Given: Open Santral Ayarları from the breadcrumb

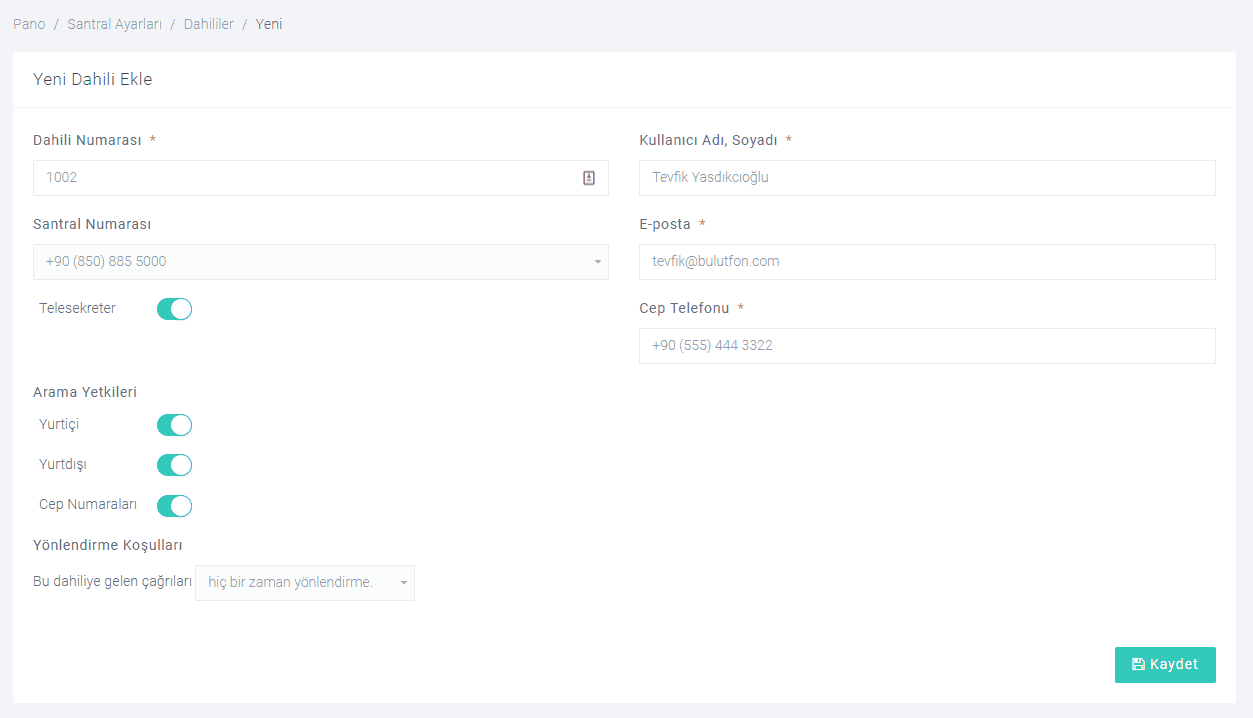Looking at the screenshot, I should click(x=114, y=24).
